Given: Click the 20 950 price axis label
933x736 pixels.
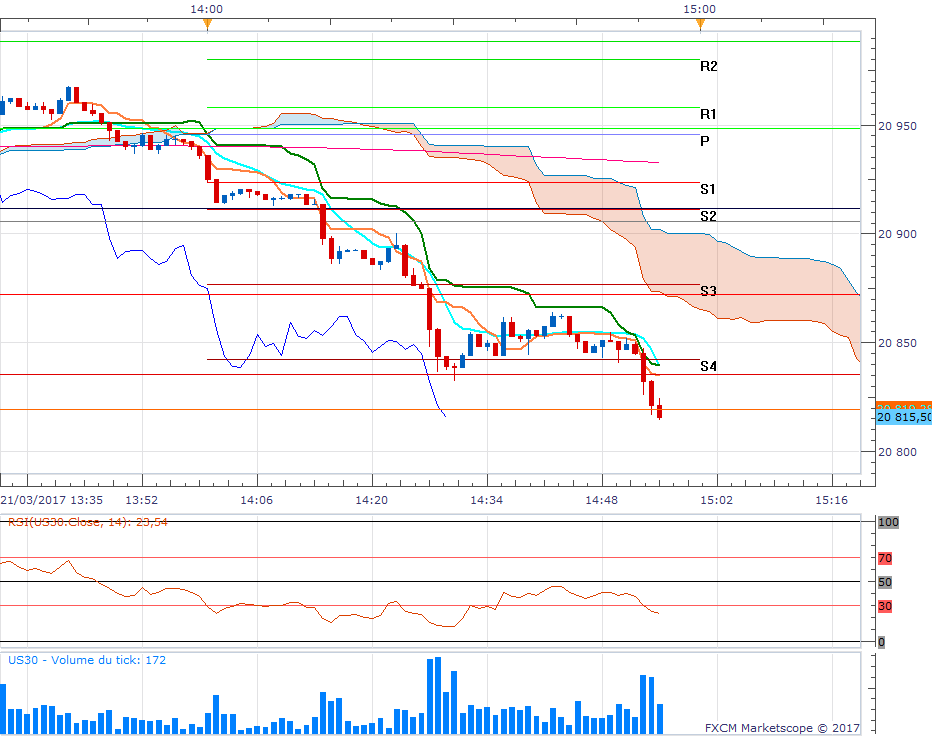Looking at the screenshot, I should (x=897, y=127).
